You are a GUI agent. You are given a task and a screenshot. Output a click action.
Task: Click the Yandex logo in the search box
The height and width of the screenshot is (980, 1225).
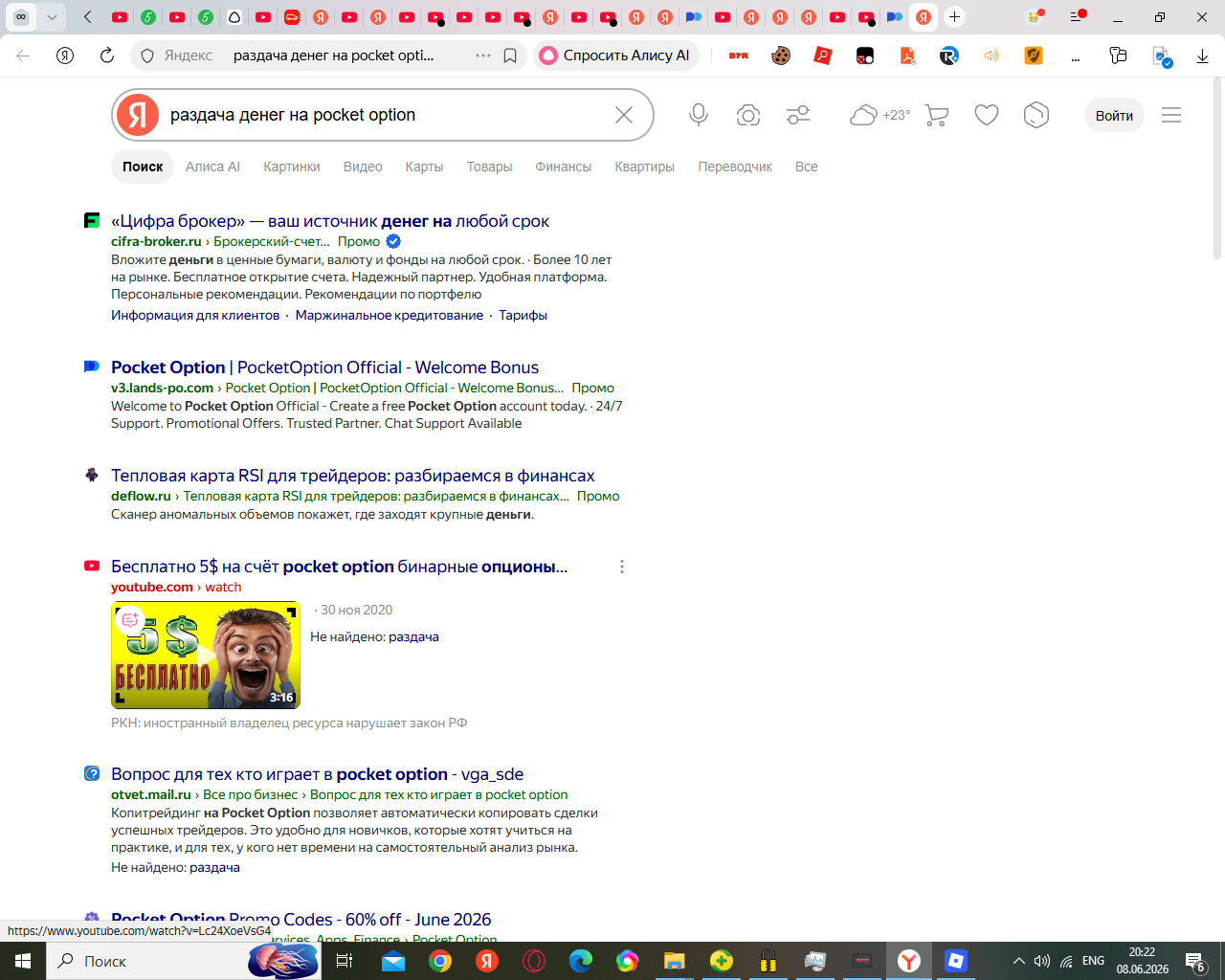(x=138, y=115)
